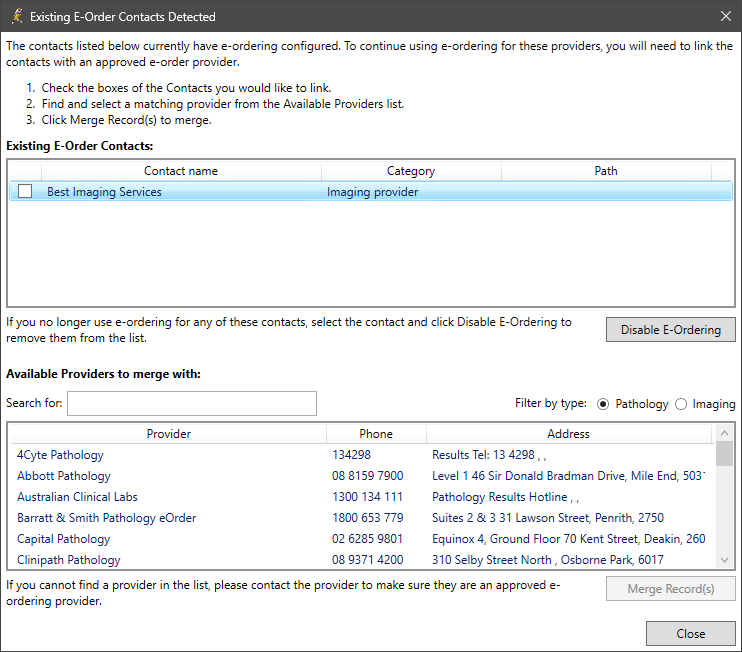Image resolution: width=742 pixels, height=652 pixels.
Task: Click providers list scroll up arrow
Action: click(724, 432)
